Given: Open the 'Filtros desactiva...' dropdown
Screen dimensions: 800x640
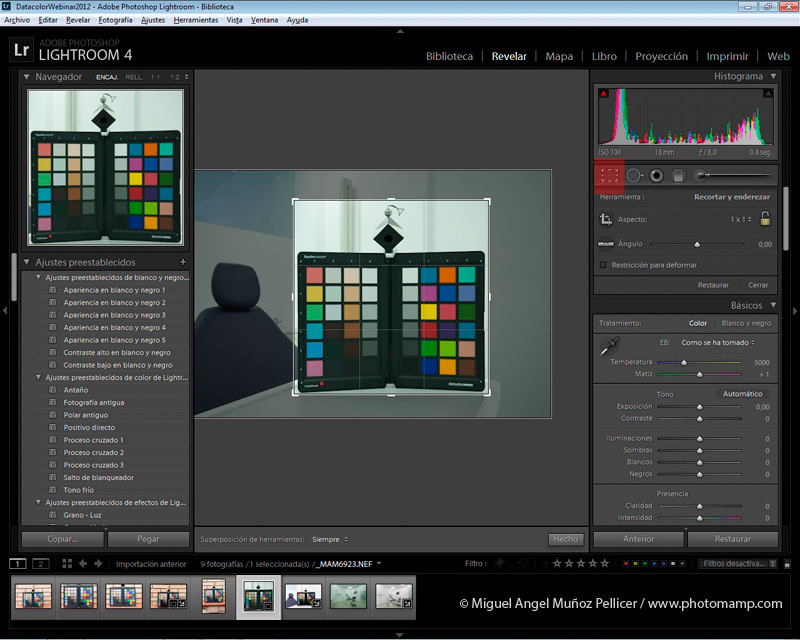Looking at the screenshot, I should click(738, 563).
